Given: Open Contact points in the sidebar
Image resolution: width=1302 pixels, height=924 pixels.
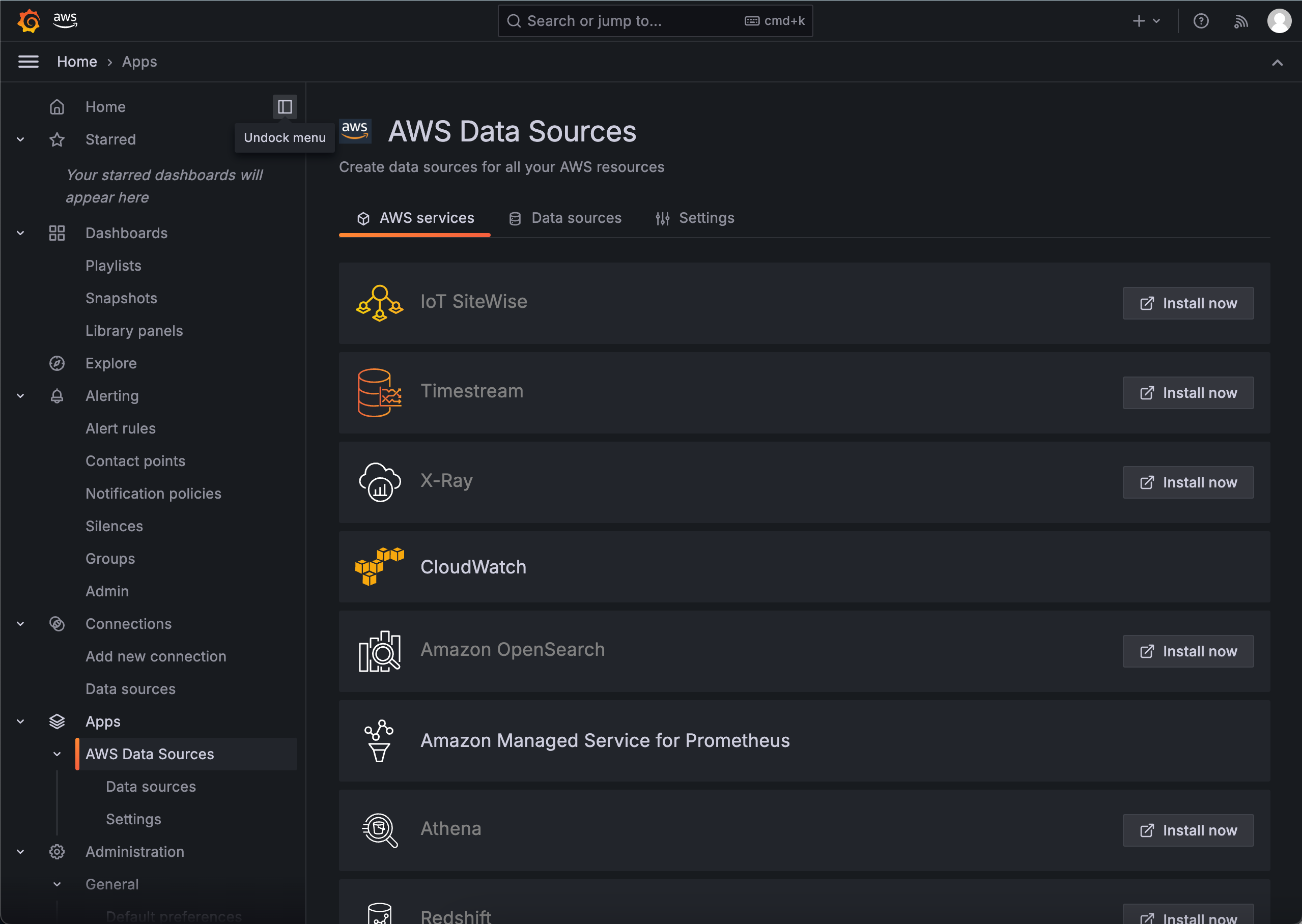Looking at the screenshot, I should pos(135,461).
